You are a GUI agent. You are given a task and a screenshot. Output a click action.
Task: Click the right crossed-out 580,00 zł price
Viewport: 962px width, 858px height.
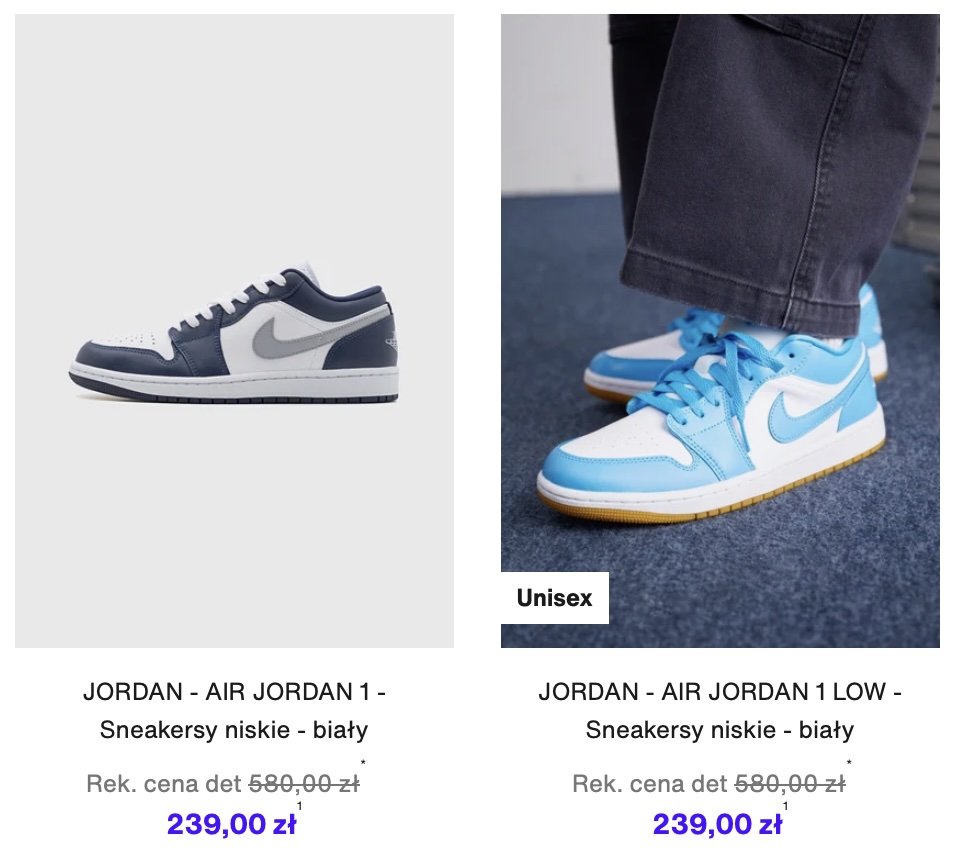(x=790, y=784)
